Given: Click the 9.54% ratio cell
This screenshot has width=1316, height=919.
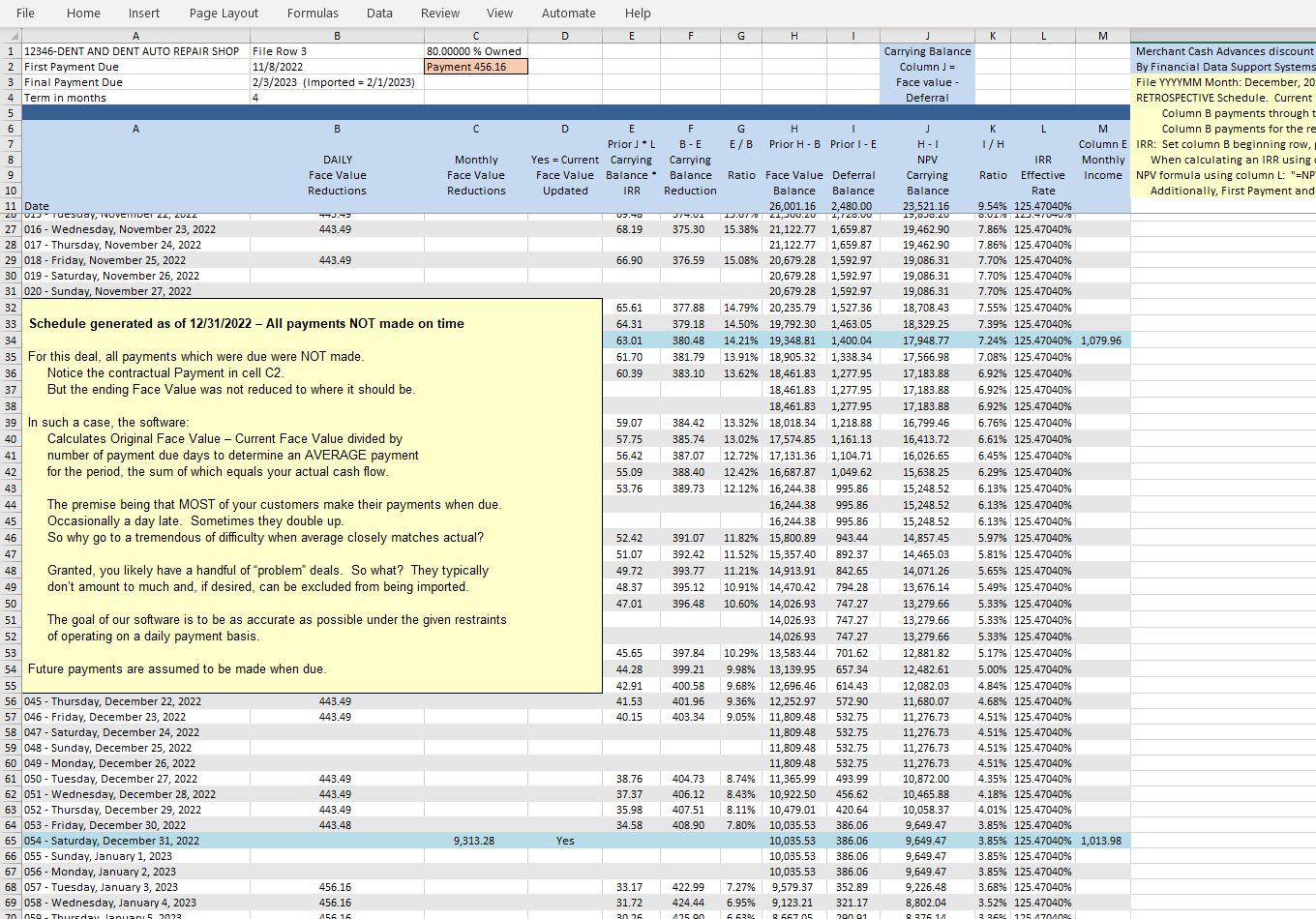Looking at the screenshot, I should tap(993, 206).
